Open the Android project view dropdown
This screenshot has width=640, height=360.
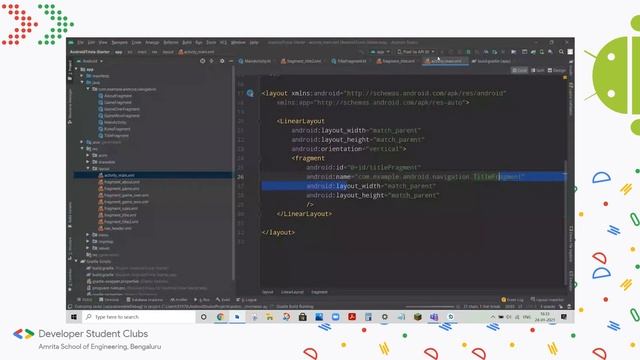pos(90,61)
